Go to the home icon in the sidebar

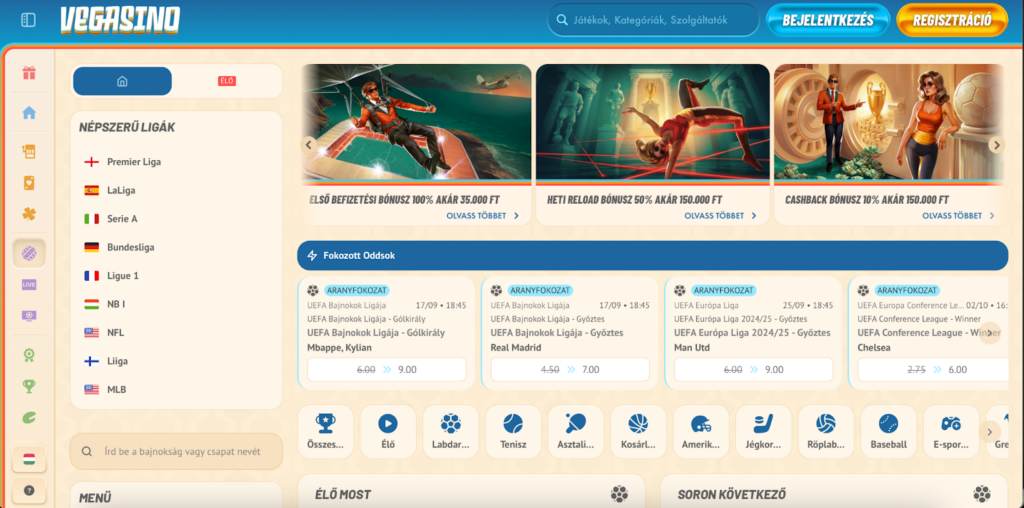pos(29,112)
